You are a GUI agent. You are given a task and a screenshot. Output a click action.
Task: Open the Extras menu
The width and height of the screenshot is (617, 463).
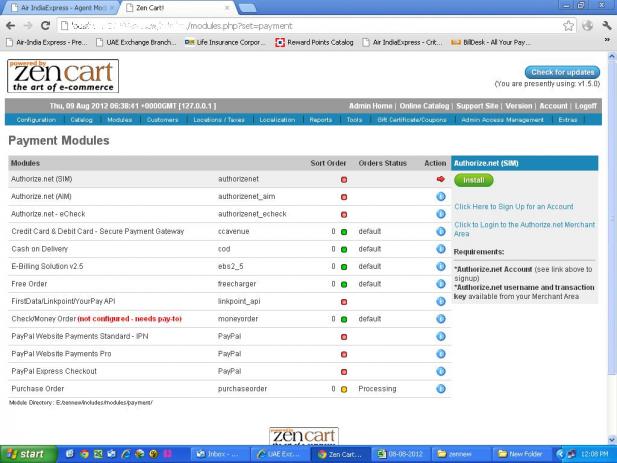point(567,120)
